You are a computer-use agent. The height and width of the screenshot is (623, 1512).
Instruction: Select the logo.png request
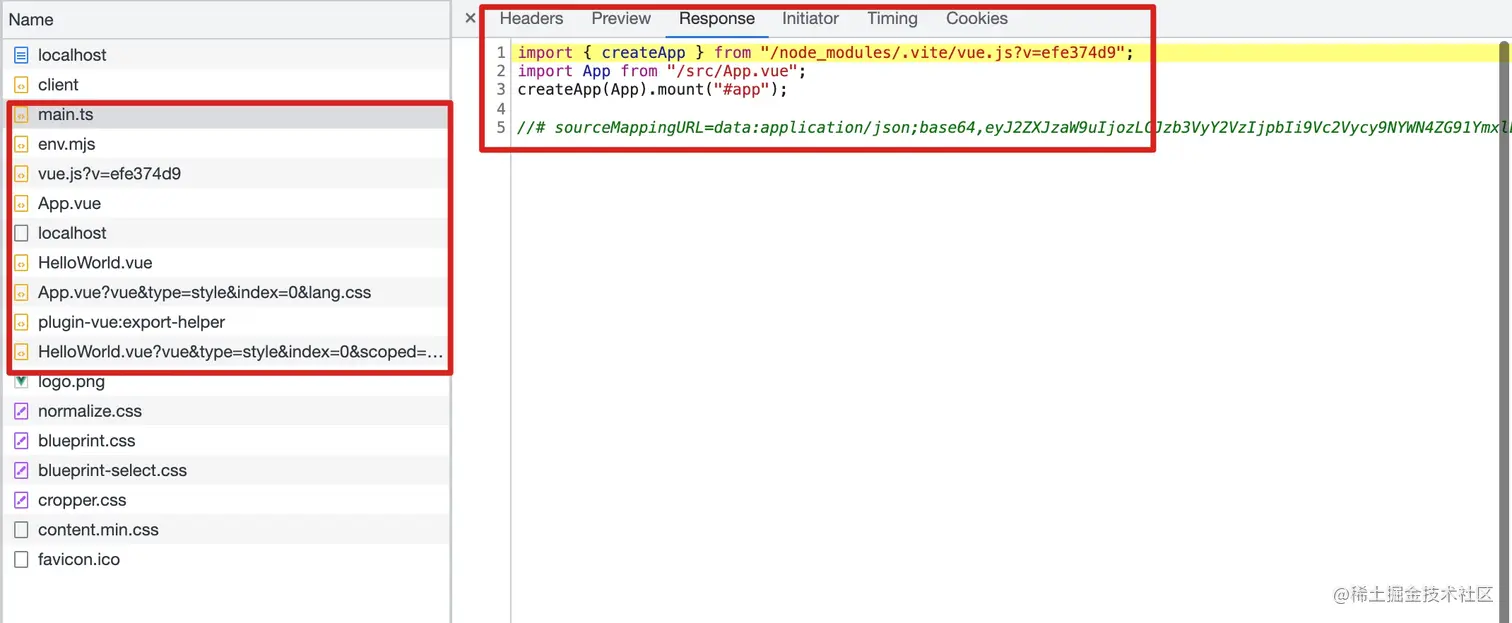[225, 381]
